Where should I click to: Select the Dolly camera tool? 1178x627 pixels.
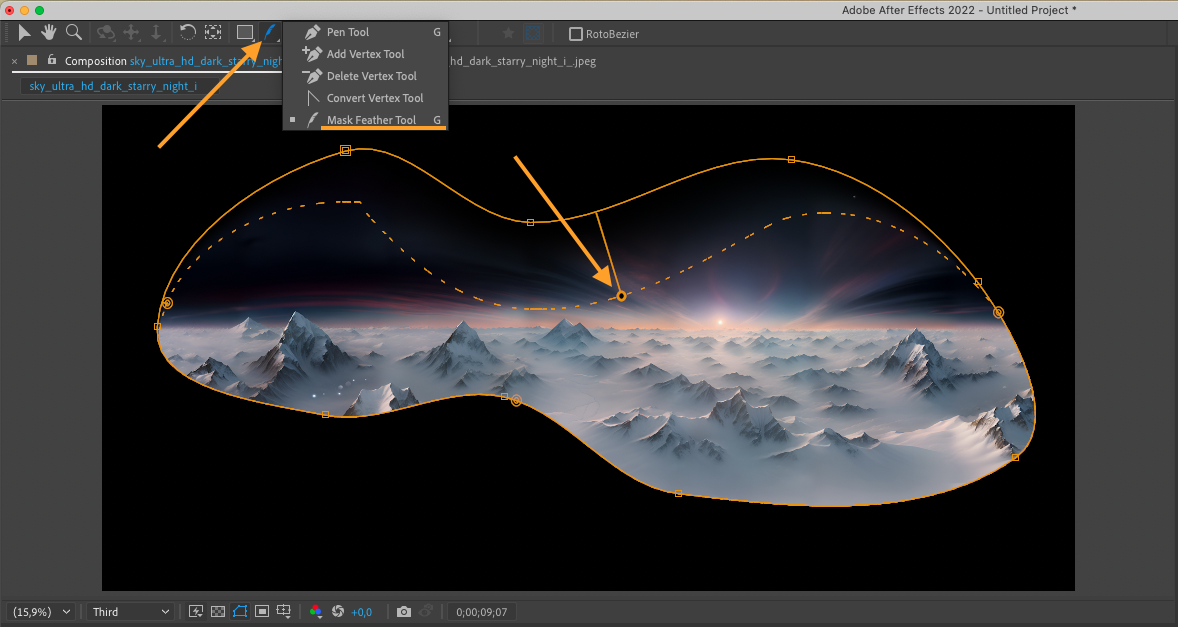click(x=156, y=32)
